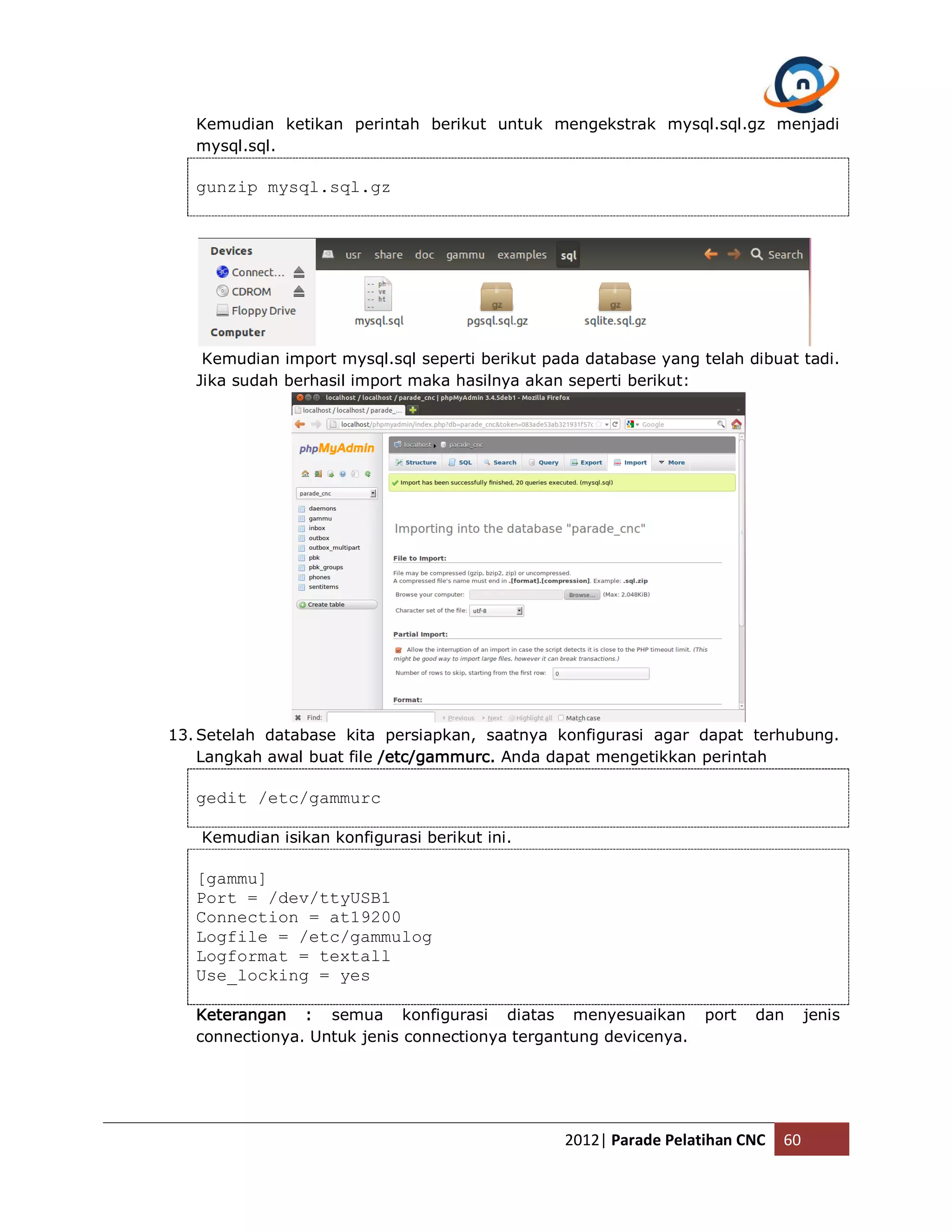Open the inbox table

pyautogui.click(x=317, y=529)
